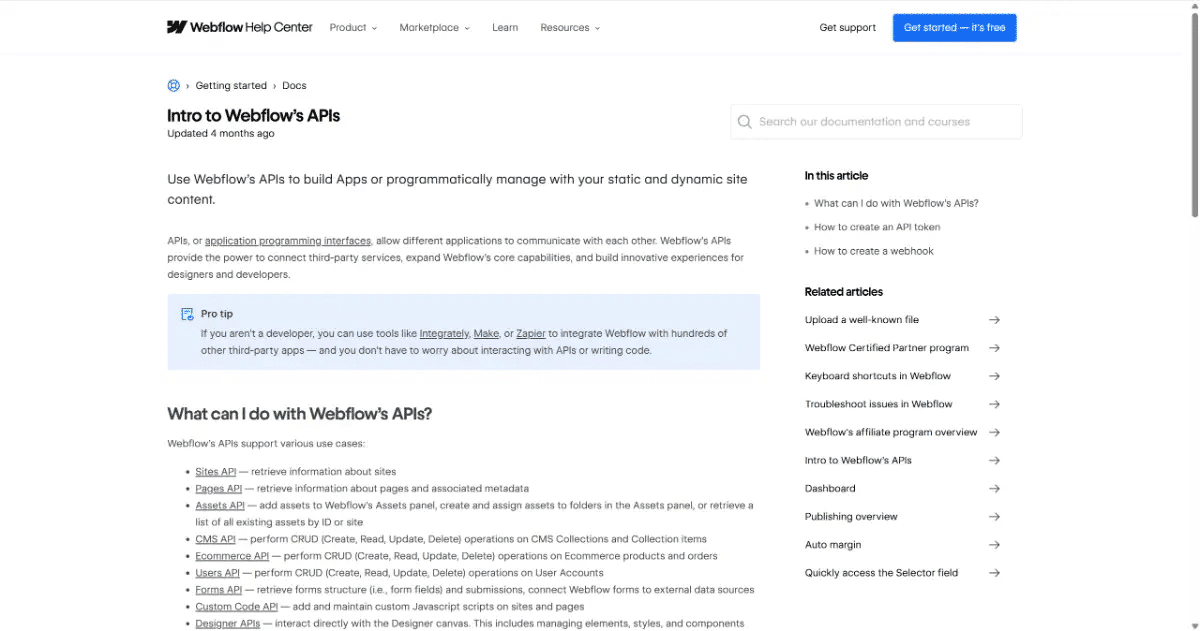Click the 'Get started — it's free' button
1200x631 pixels.
coord(954,27)
